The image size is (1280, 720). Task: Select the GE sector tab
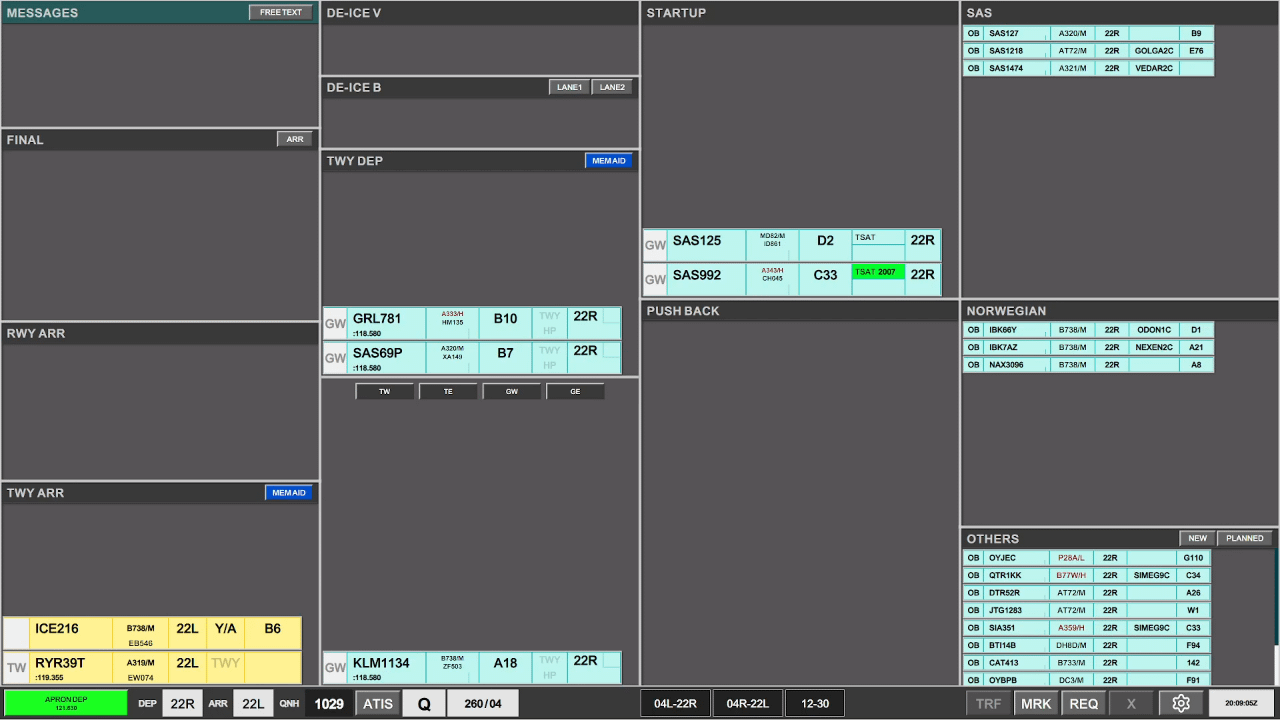pyautogui.click(x=575, y=391)
